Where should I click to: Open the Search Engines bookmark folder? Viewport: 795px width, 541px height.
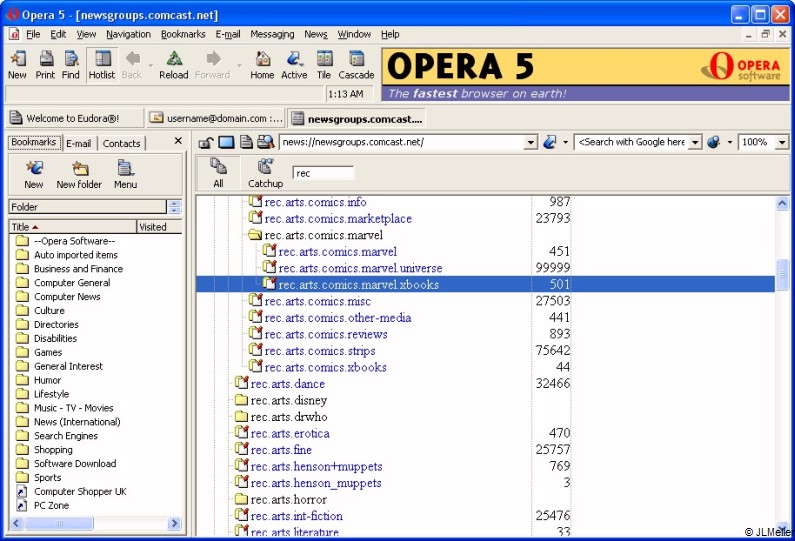tap(57, 436)
